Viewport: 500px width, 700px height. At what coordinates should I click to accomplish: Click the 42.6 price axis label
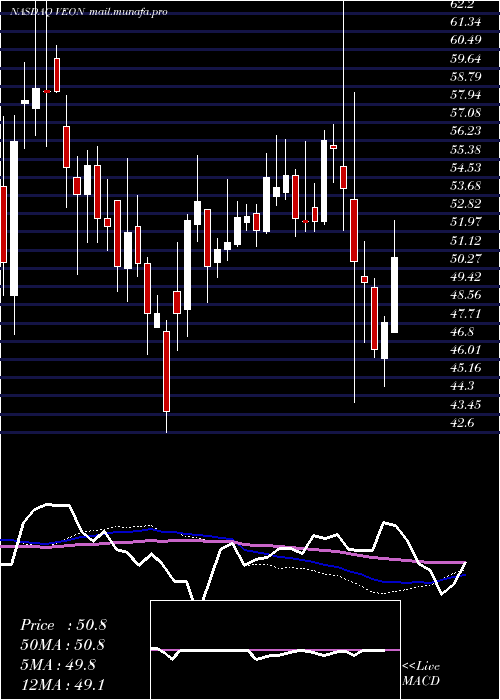[463, 423]
